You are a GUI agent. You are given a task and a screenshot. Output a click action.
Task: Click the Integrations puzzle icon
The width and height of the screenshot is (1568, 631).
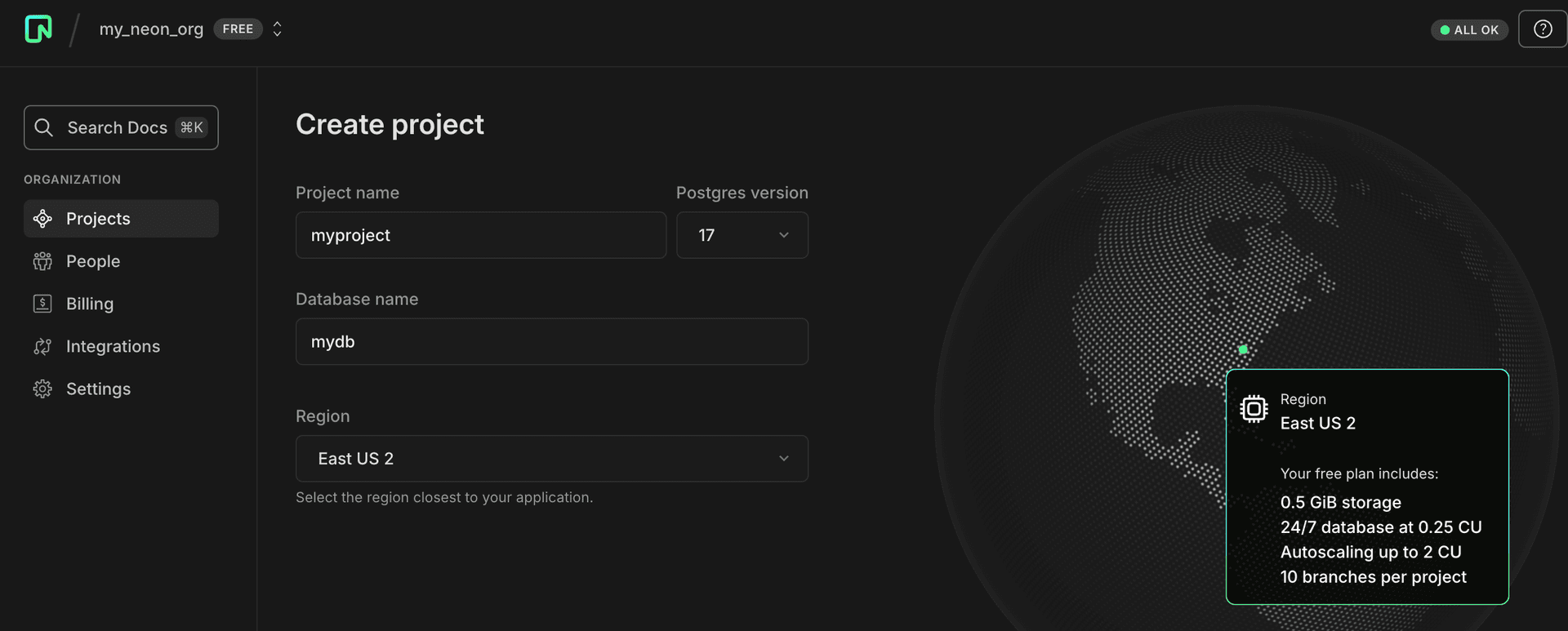pos(42,347)
